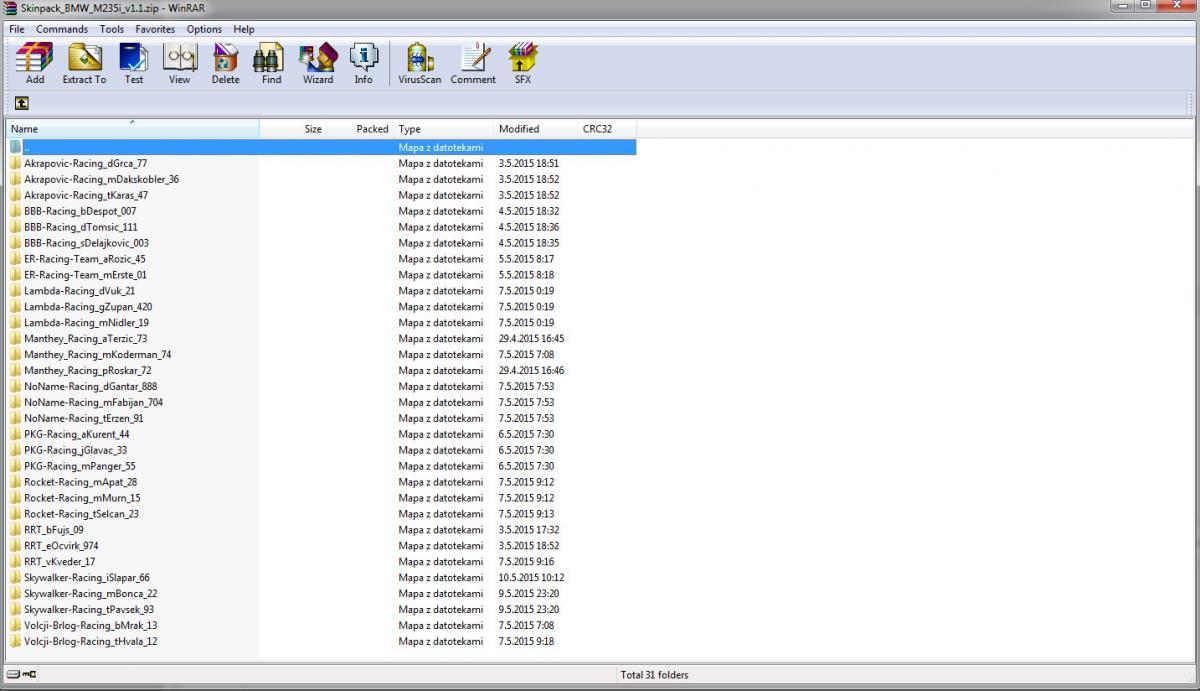1200x691 pixels.
Task: Click folder icon of PKG-Racing_aKurent_44
Action: pyautogui.click(x=15, y=434)
